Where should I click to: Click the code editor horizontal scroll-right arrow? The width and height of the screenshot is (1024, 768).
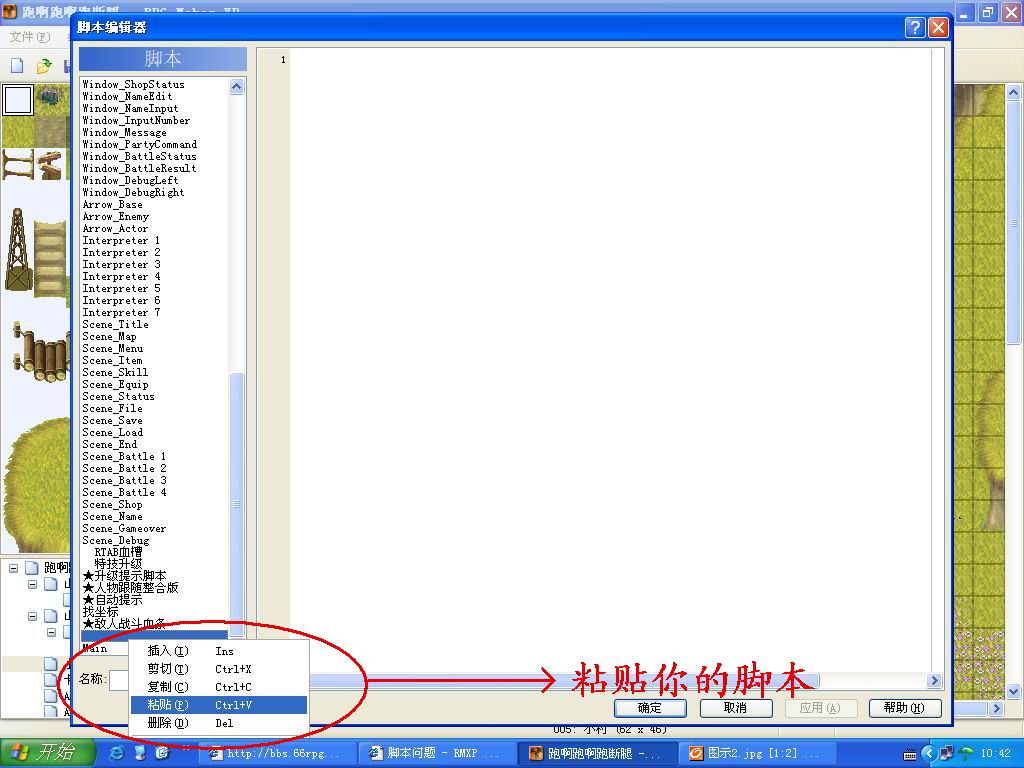tap(935, 680)
